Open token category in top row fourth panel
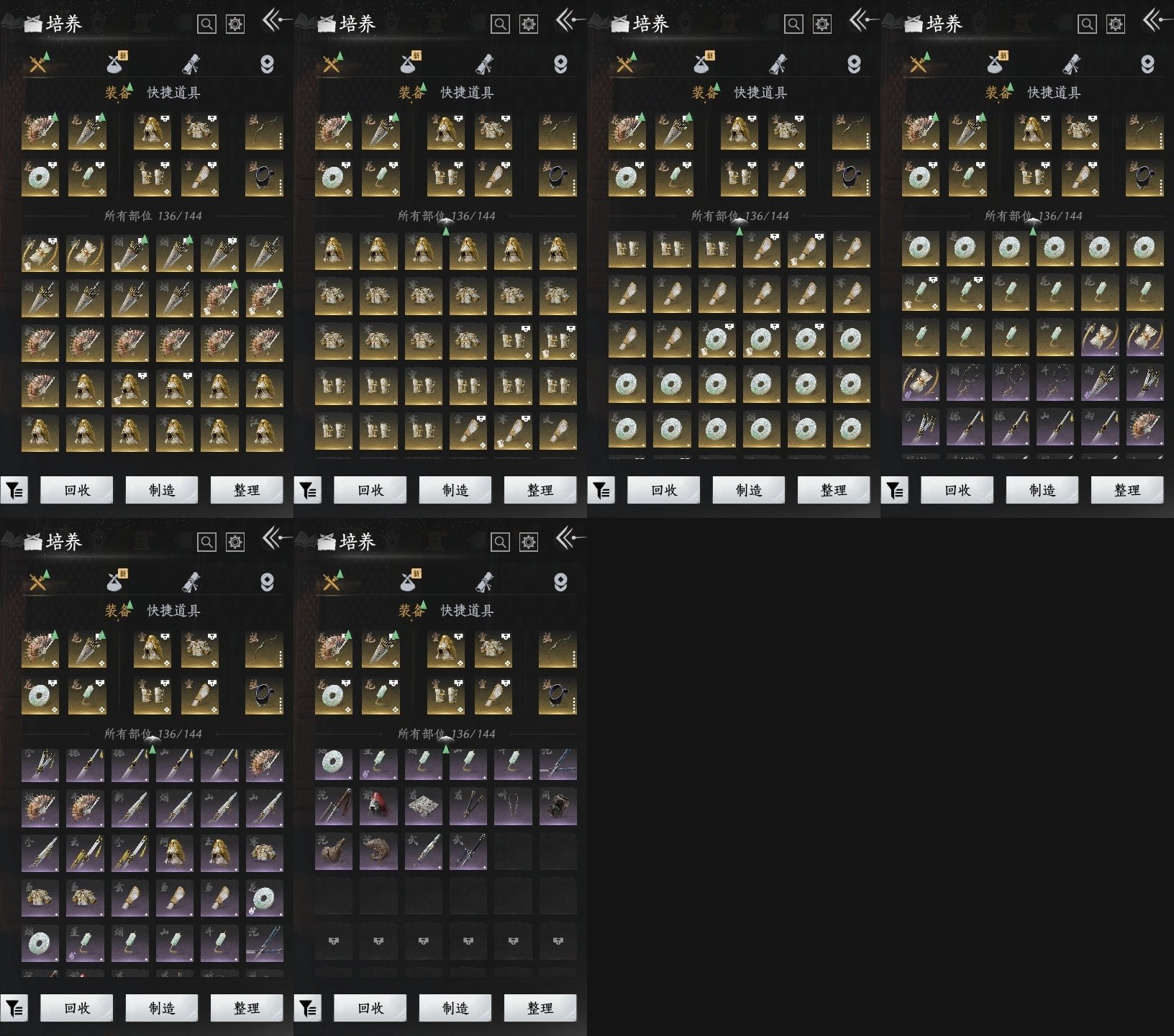Screen dimensions: 1174x1036 [1147, 64]
